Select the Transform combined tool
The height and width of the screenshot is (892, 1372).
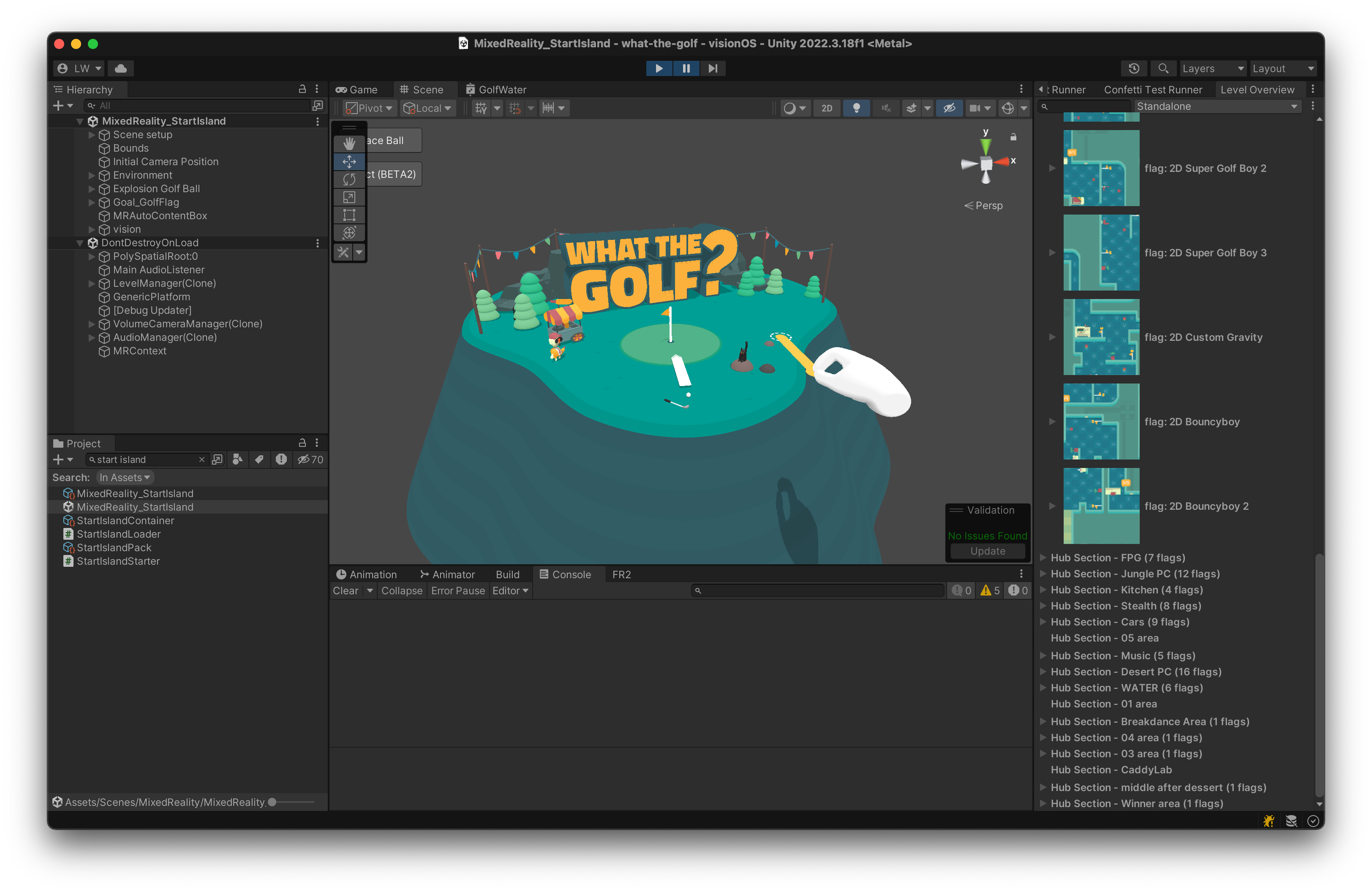tap(349, 233)
